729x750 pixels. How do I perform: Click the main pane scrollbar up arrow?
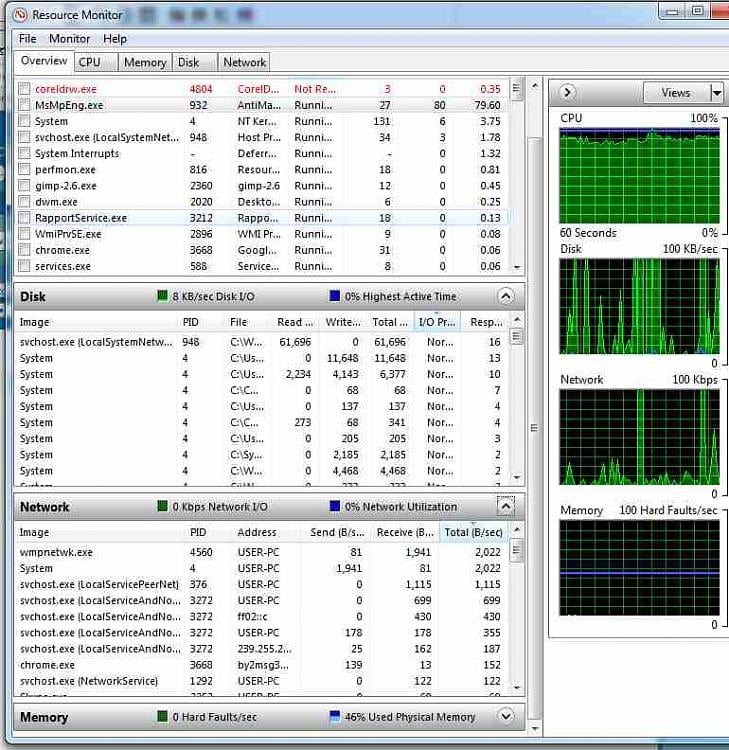click(x=535, y=86)
